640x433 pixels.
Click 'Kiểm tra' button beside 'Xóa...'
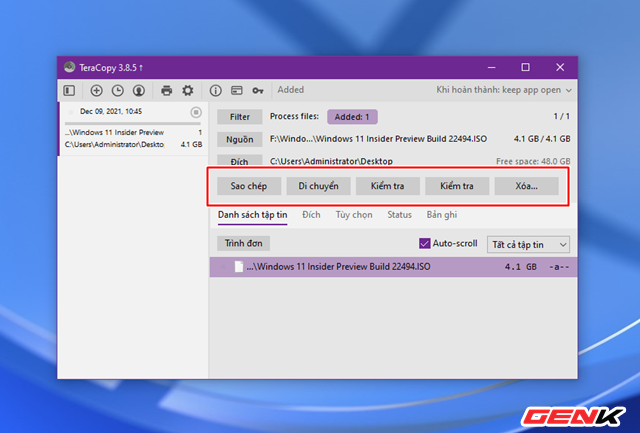[457, 186]
